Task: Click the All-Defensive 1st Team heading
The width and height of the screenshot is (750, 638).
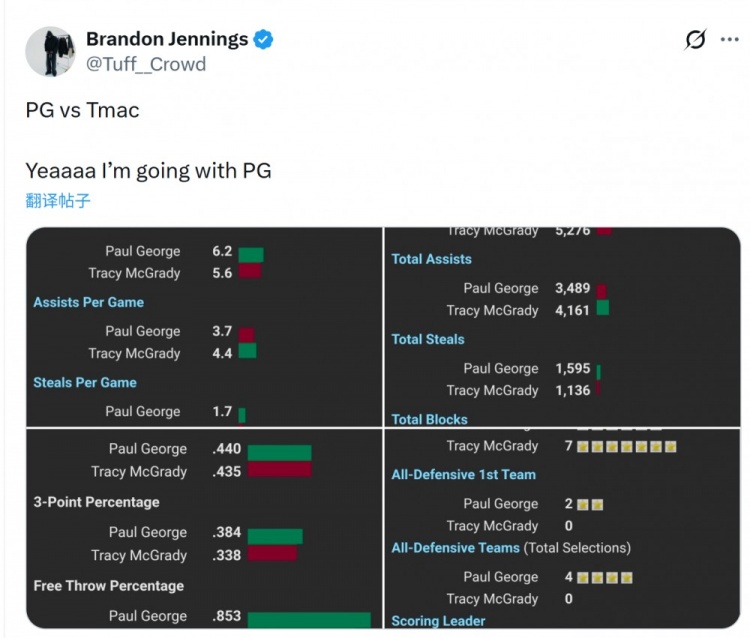Action: pyautogui.click(x=464, y=475)
